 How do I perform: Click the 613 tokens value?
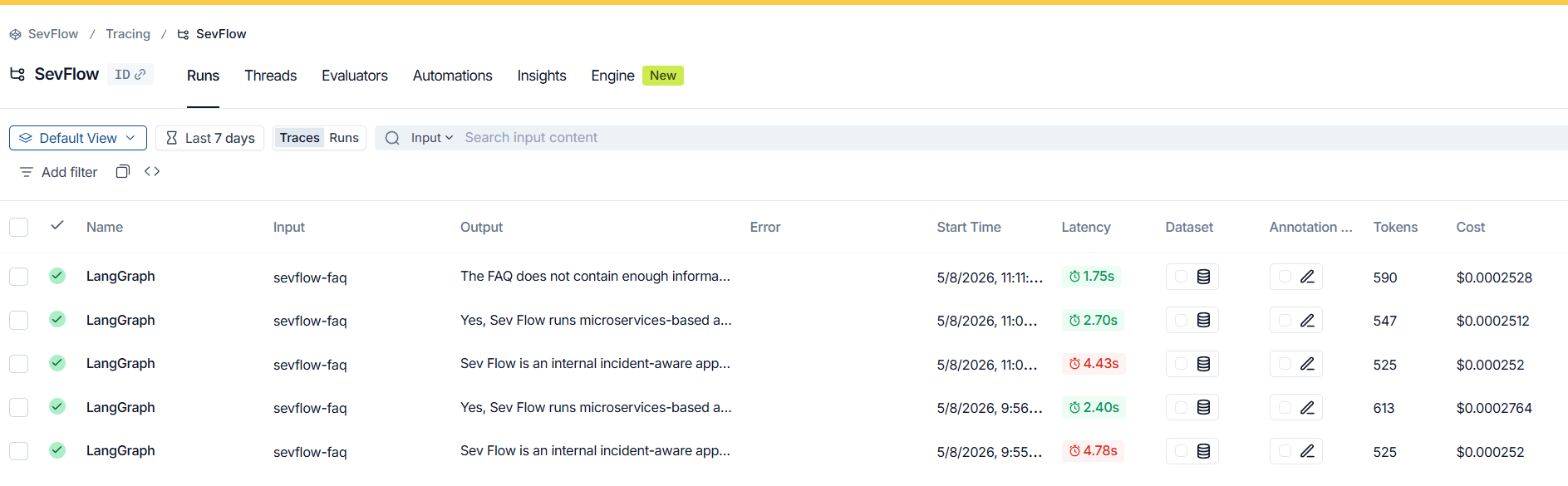tap(1384, 408)
